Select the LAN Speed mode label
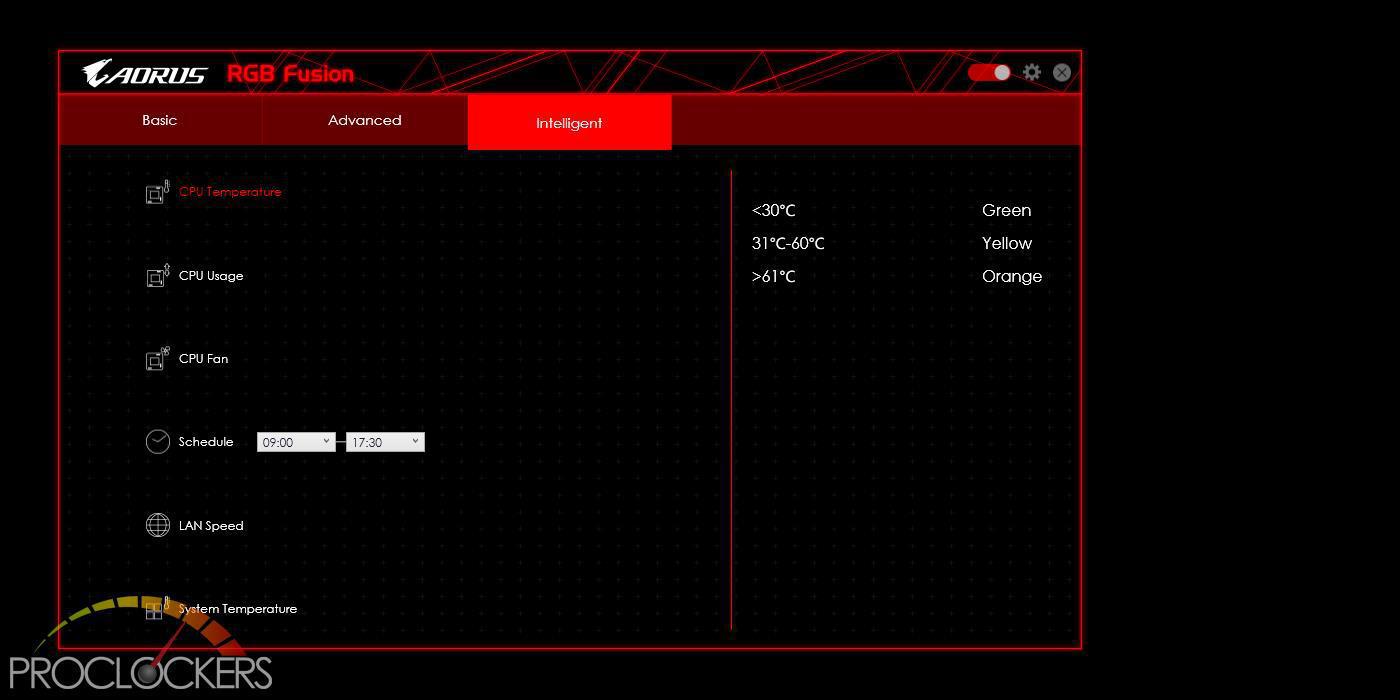This screenshot has height=700, width=1400. [211, 526]
